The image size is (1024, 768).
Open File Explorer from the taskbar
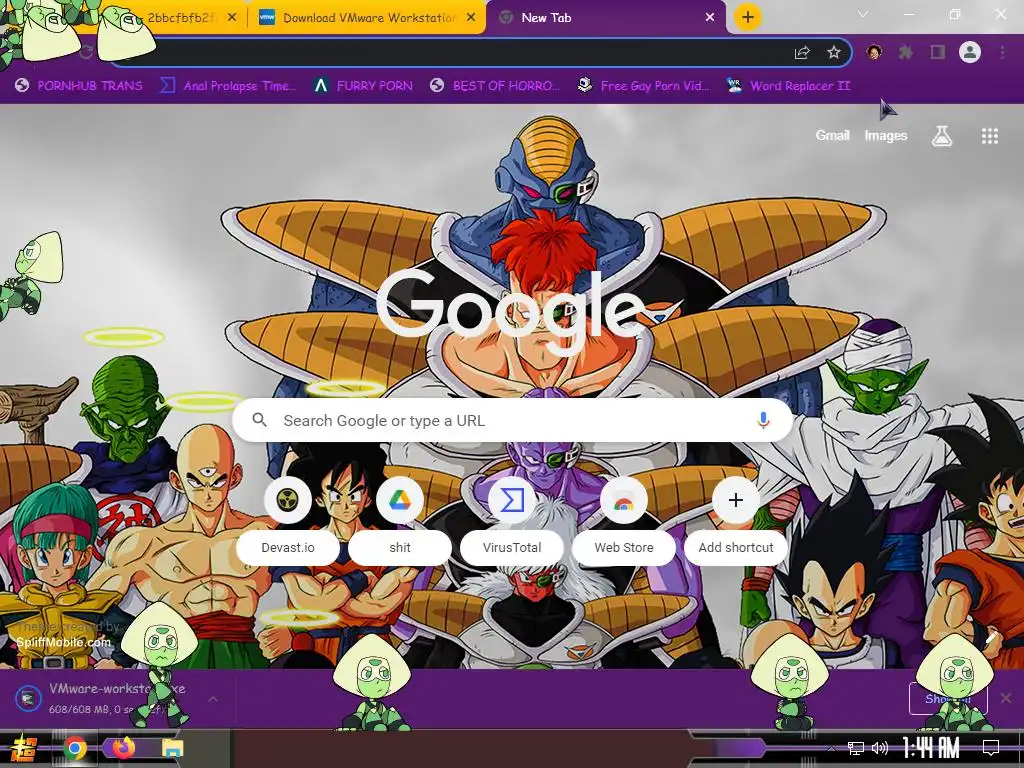(x=172, y=748)
